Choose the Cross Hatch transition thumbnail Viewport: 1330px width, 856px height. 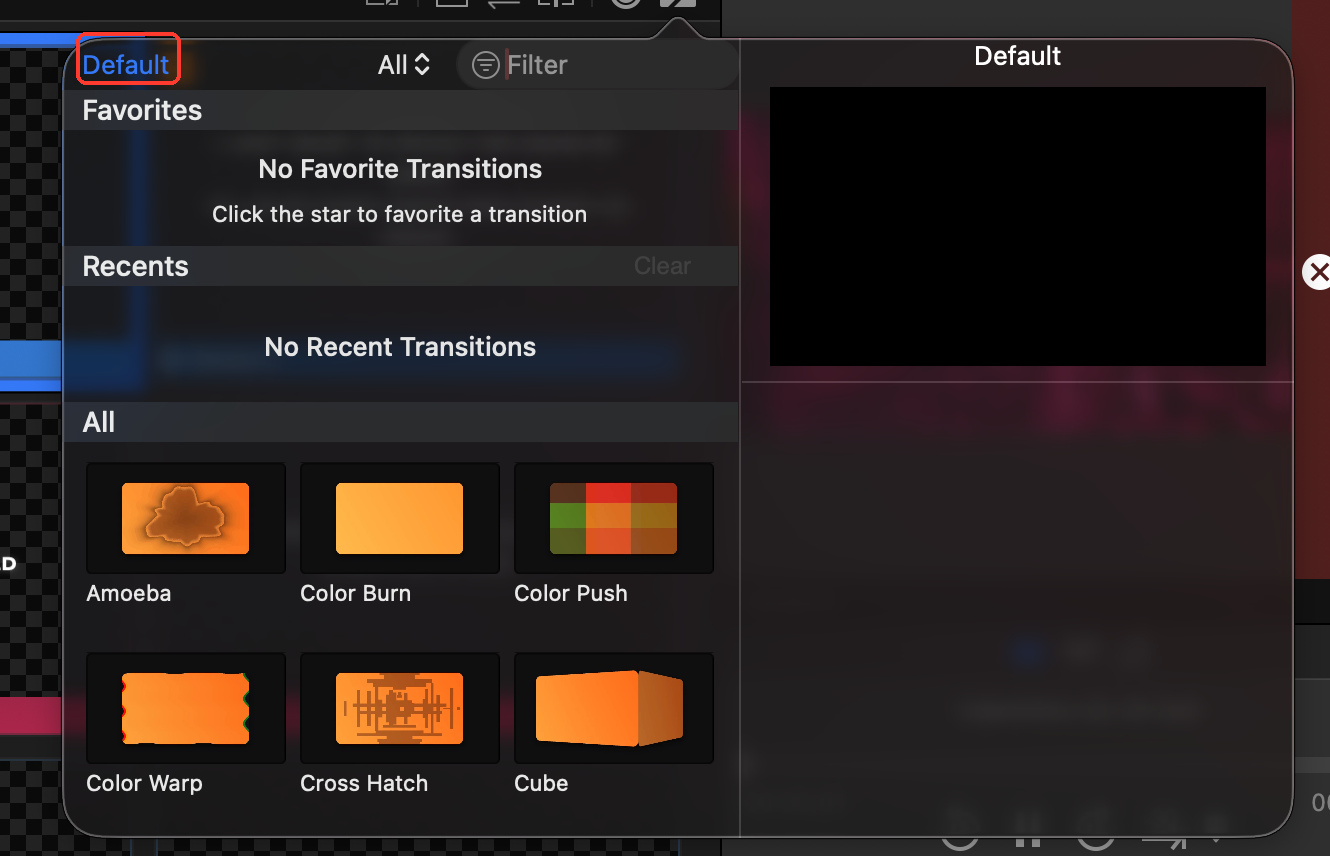click(400, 708)
